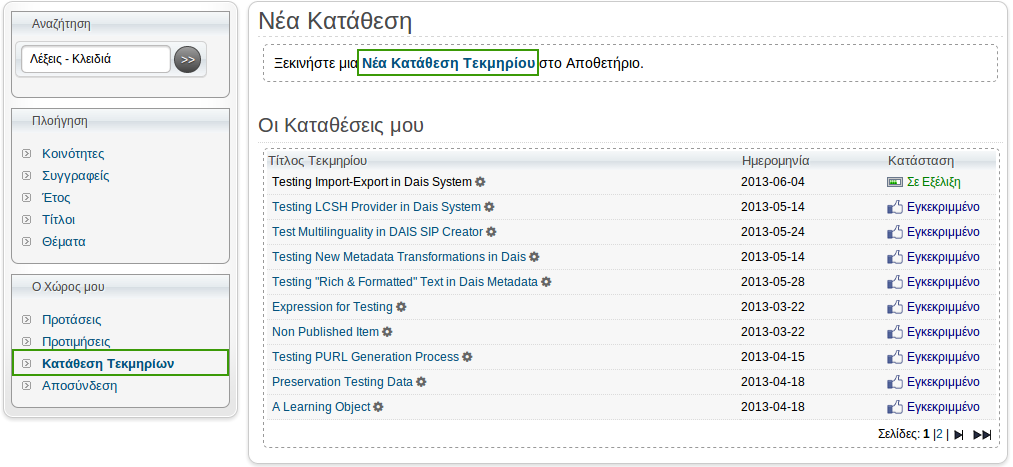Open gear options for A Learning Object

(x=379, y=407)
